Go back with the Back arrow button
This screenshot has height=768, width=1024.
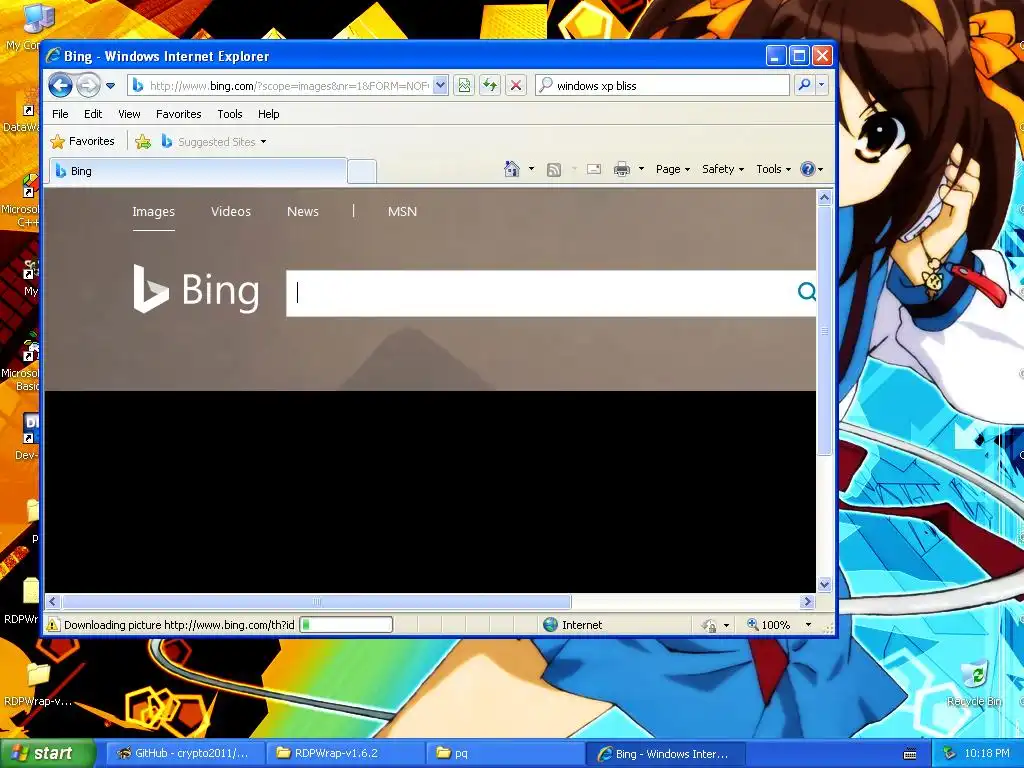60,85
